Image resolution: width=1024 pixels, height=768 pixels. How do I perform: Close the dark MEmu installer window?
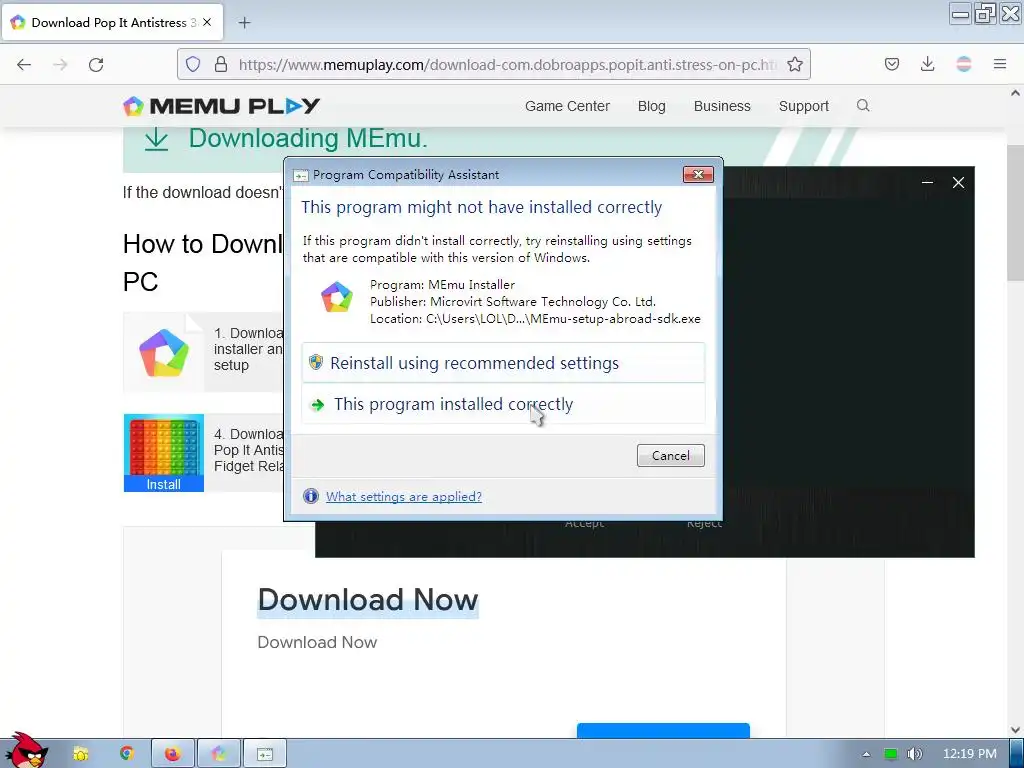(958, 182)
